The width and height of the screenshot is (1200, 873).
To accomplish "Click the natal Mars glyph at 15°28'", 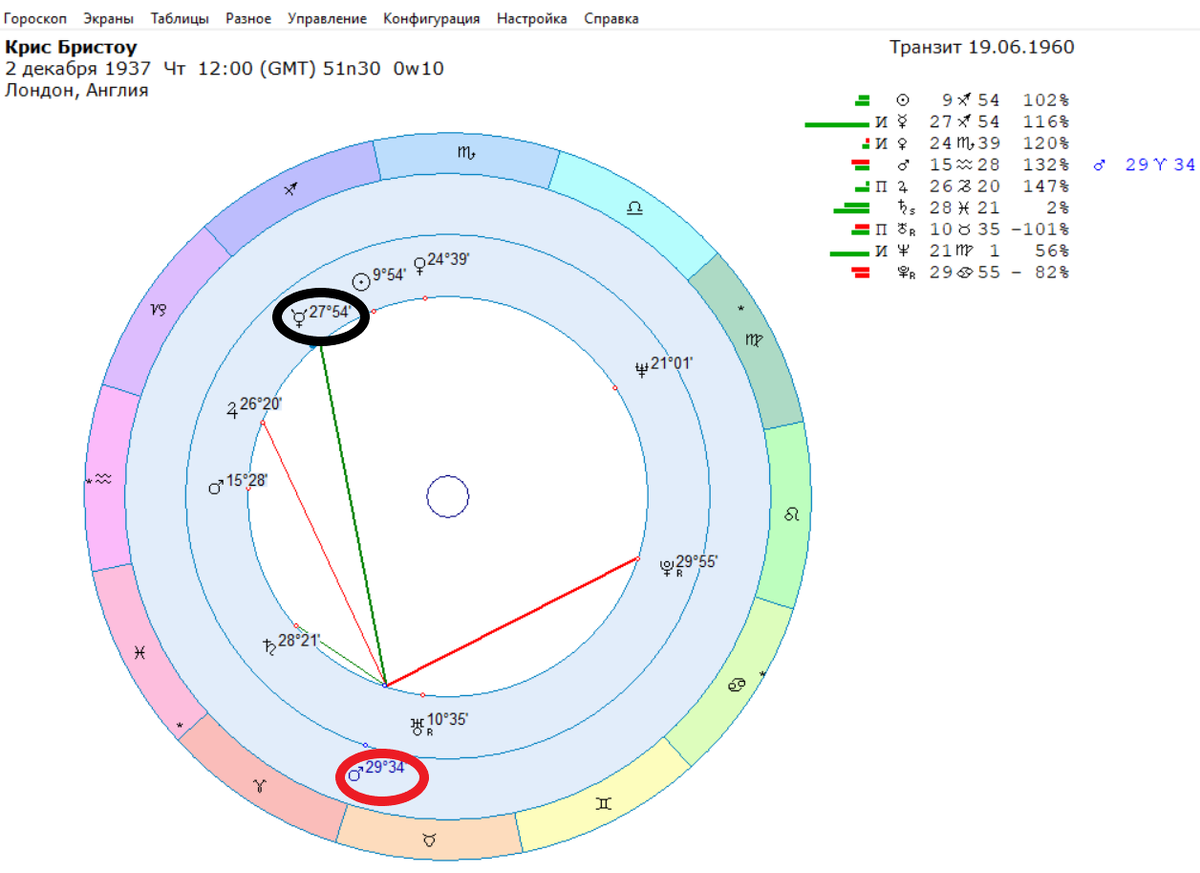I will click(x=215, y=485).
